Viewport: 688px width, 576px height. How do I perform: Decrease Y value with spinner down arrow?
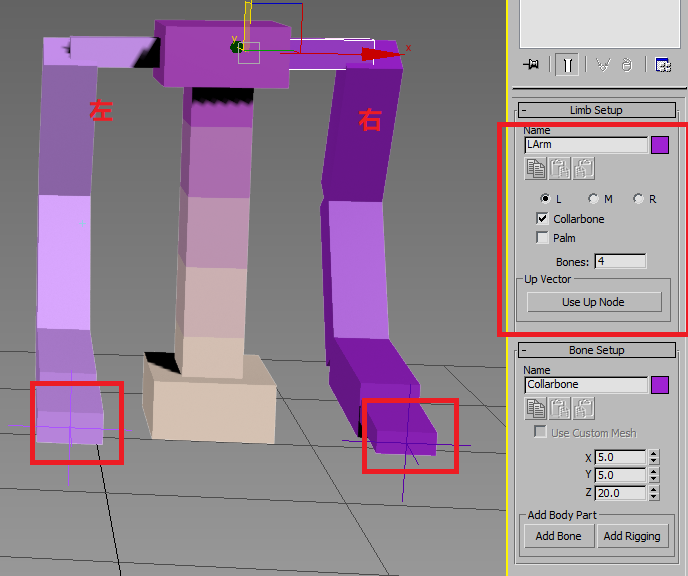point(654,479)
